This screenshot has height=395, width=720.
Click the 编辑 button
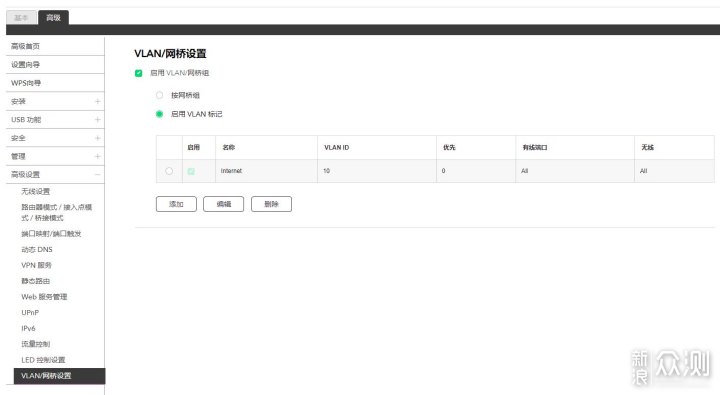coord(224,204)
